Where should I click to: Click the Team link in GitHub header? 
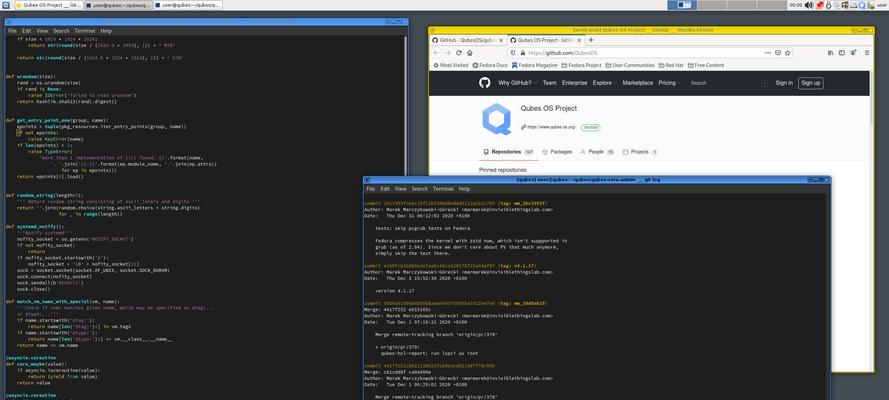549,83
